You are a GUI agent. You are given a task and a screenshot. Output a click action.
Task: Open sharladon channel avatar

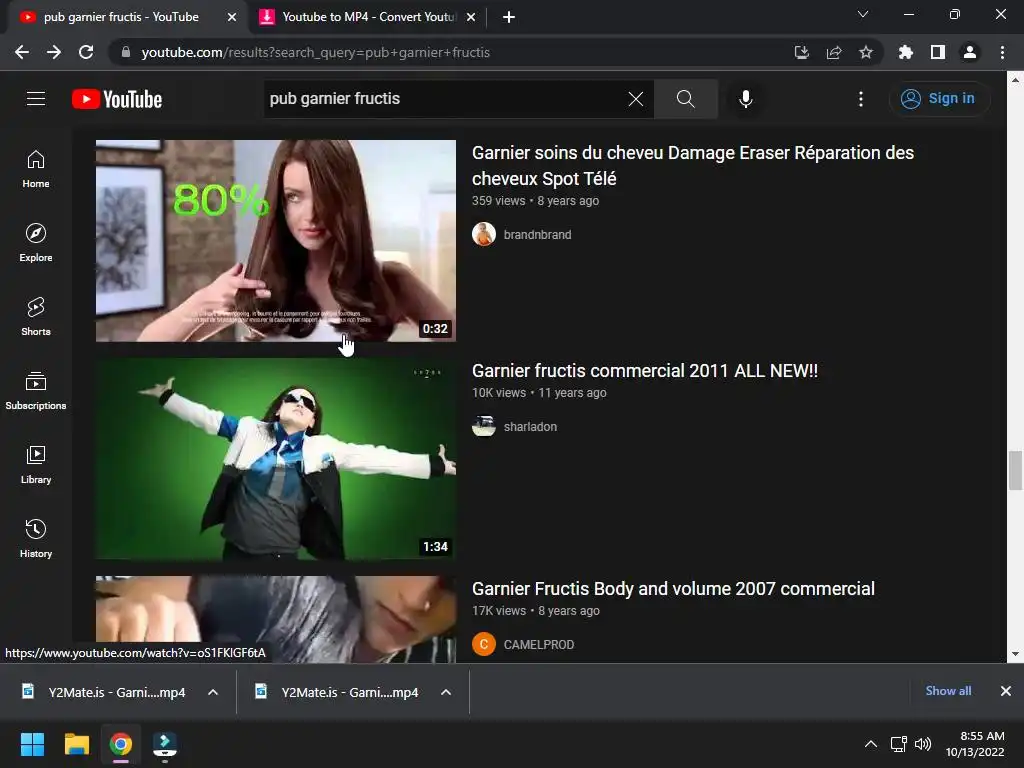pos(484,426)
